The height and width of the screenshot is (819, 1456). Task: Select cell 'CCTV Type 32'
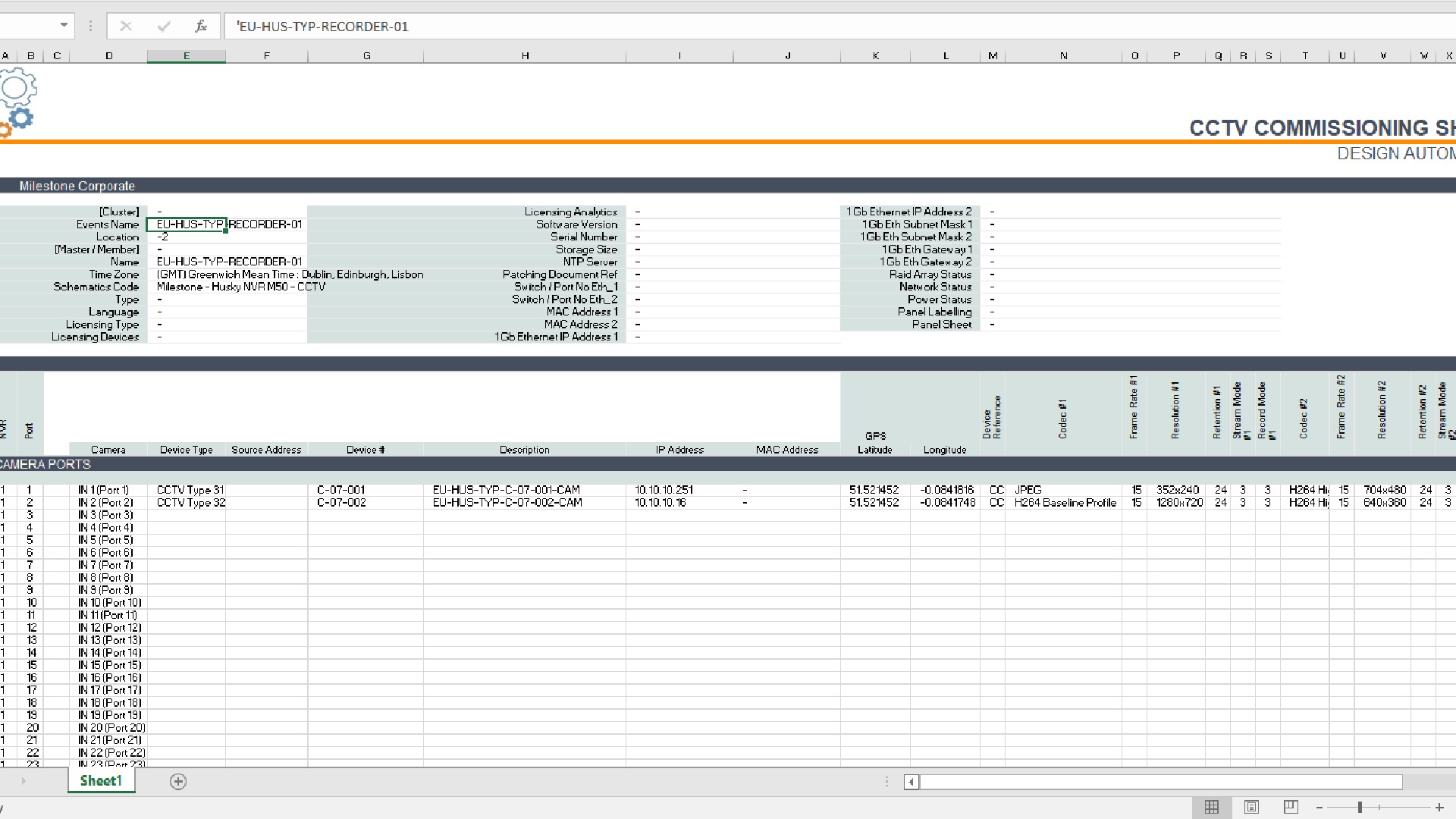point(187,503)
